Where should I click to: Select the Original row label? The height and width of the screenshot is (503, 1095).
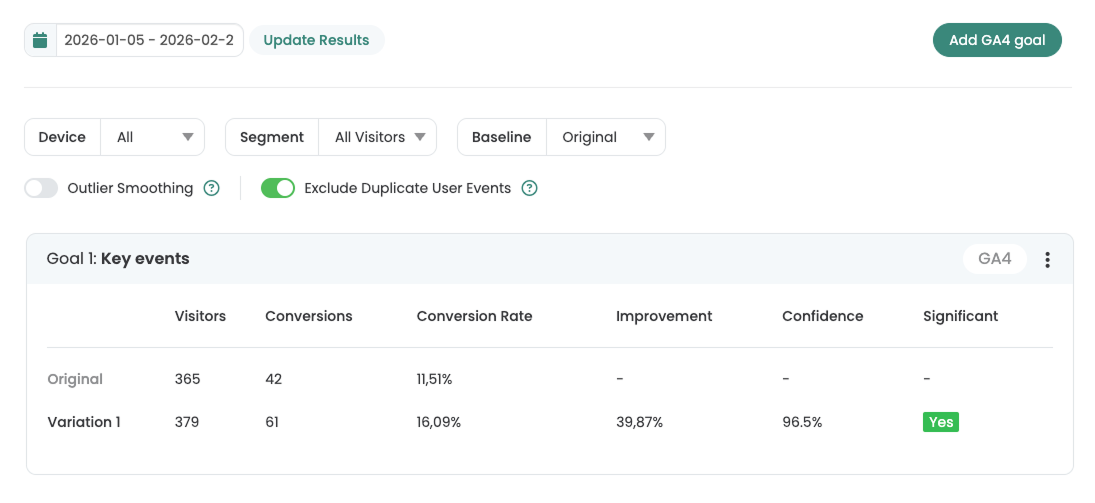click(x=75, y=379)
